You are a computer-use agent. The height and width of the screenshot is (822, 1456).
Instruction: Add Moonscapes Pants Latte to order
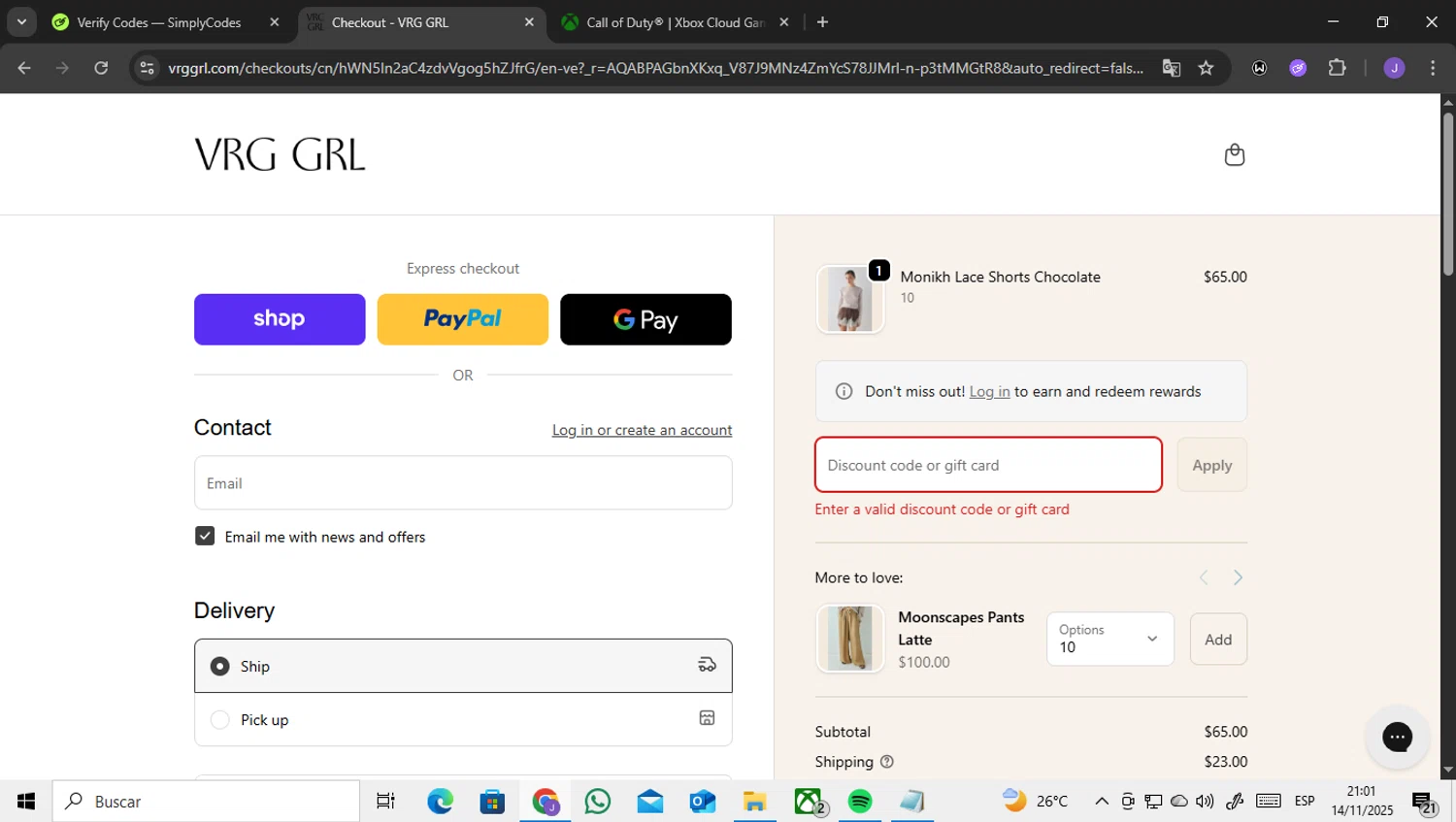(x=1218, y=640)
